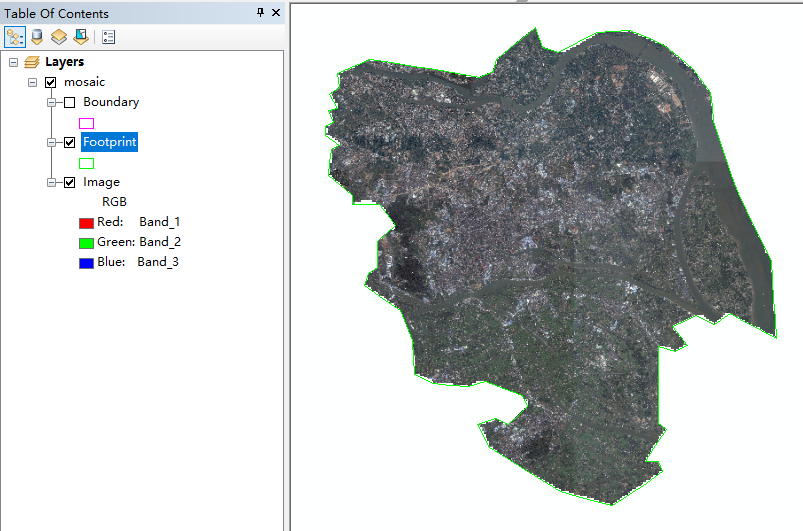Select the Footprint layer name
The width and height of the screenshot is (803, 531).
pyautogui.click(x=110, y=142)
